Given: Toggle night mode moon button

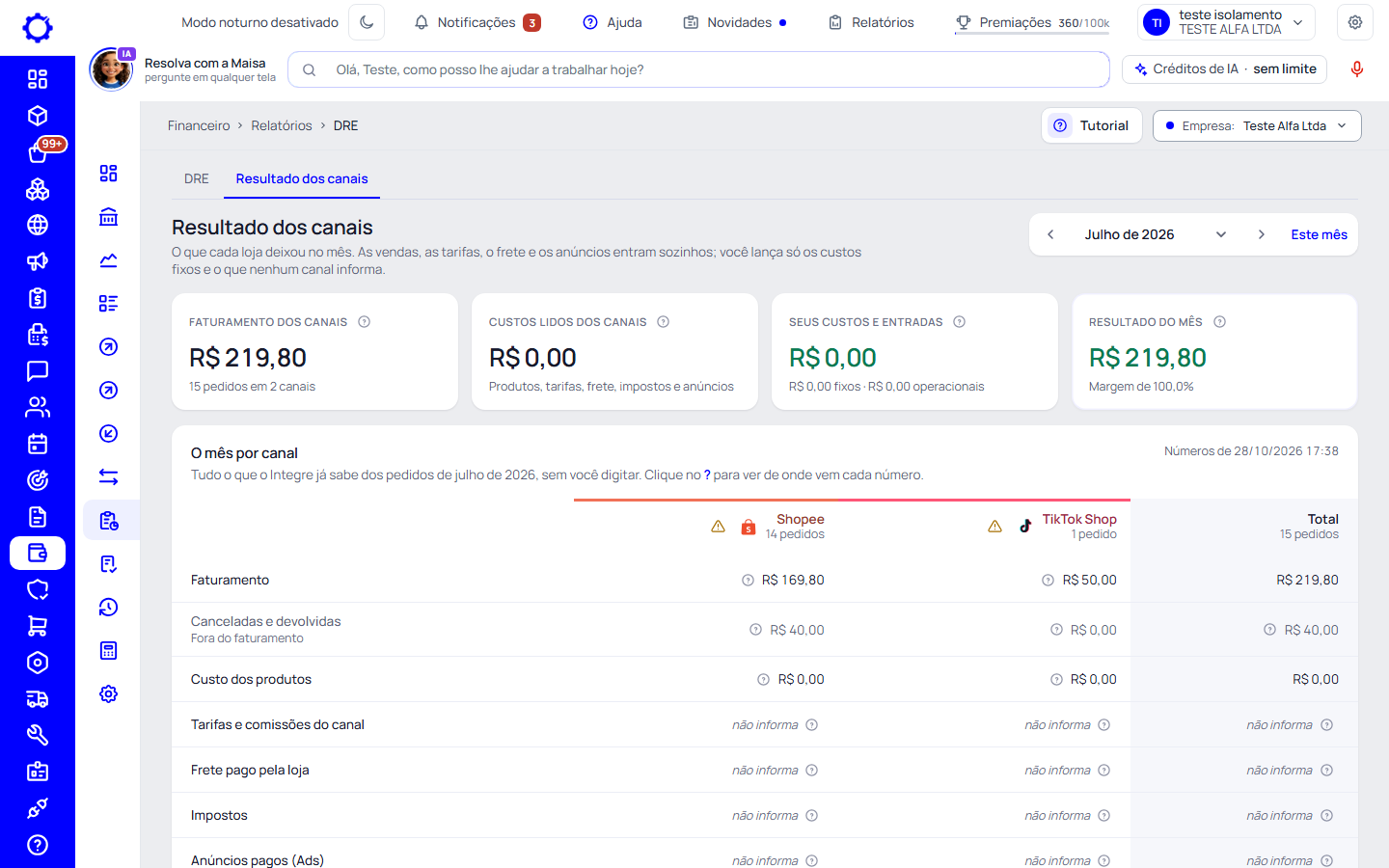Looking at the screenshot, I should point(367,22).
